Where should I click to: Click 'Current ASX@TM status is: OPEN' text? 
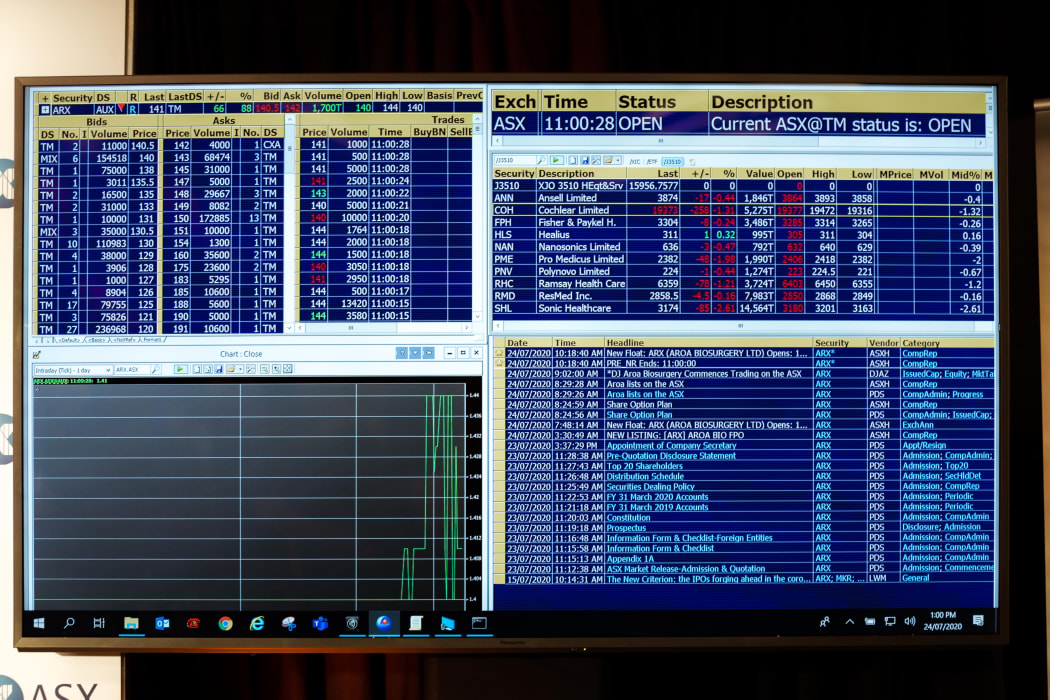pyautogui.click(x=840, y=125)
